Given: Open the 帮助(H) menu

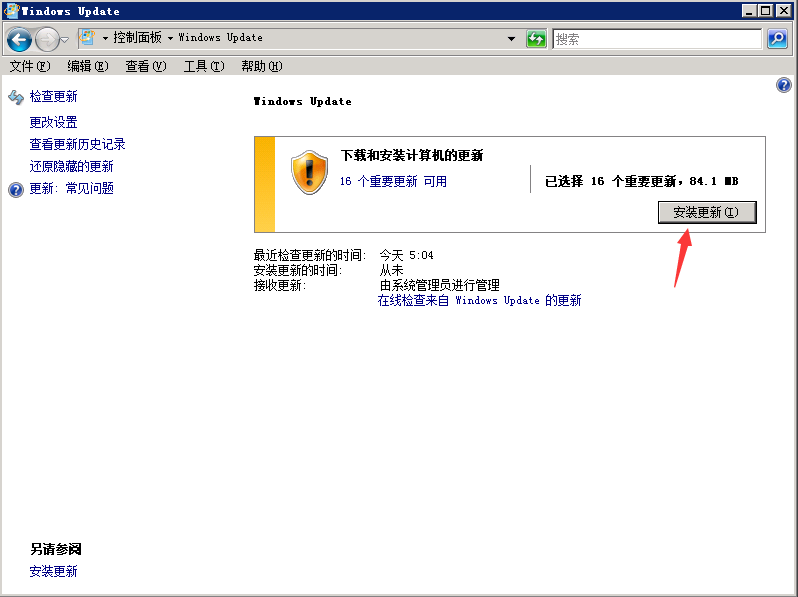Looking at the screenshot, I should tap(262, 66).
